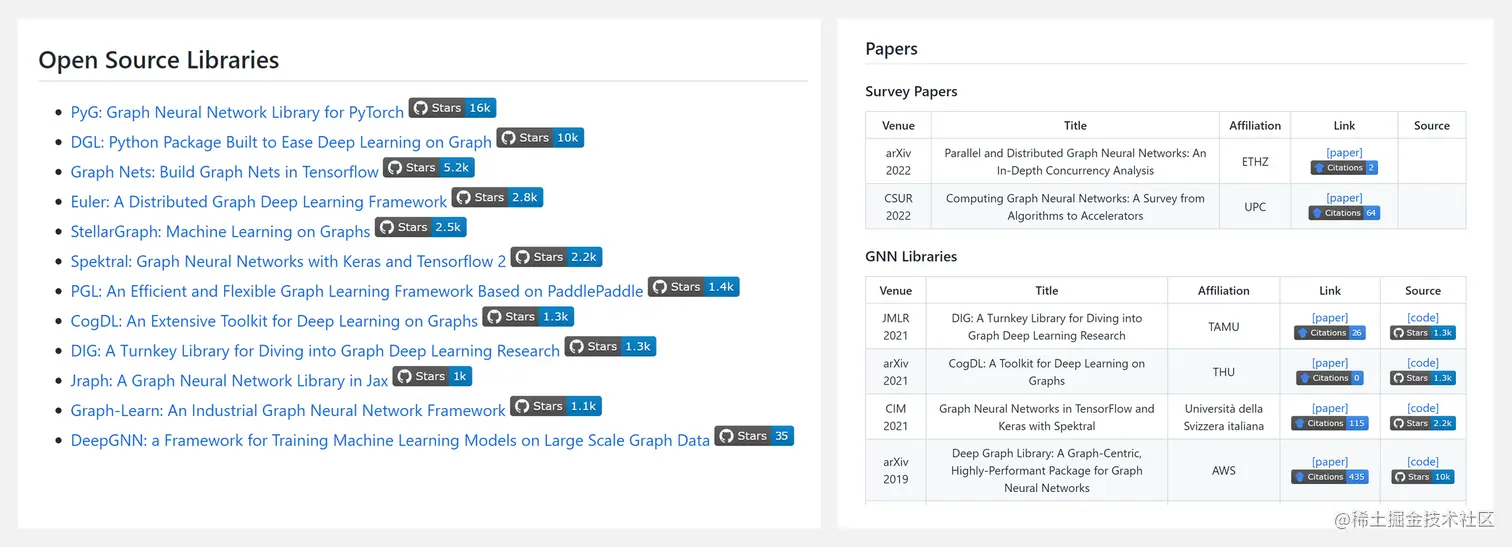This screenshot has height=547, width=1512.
Task: Click the Citations 26 badge in TAMU row
Action: pyautogui.click(x=1330, y=333)
